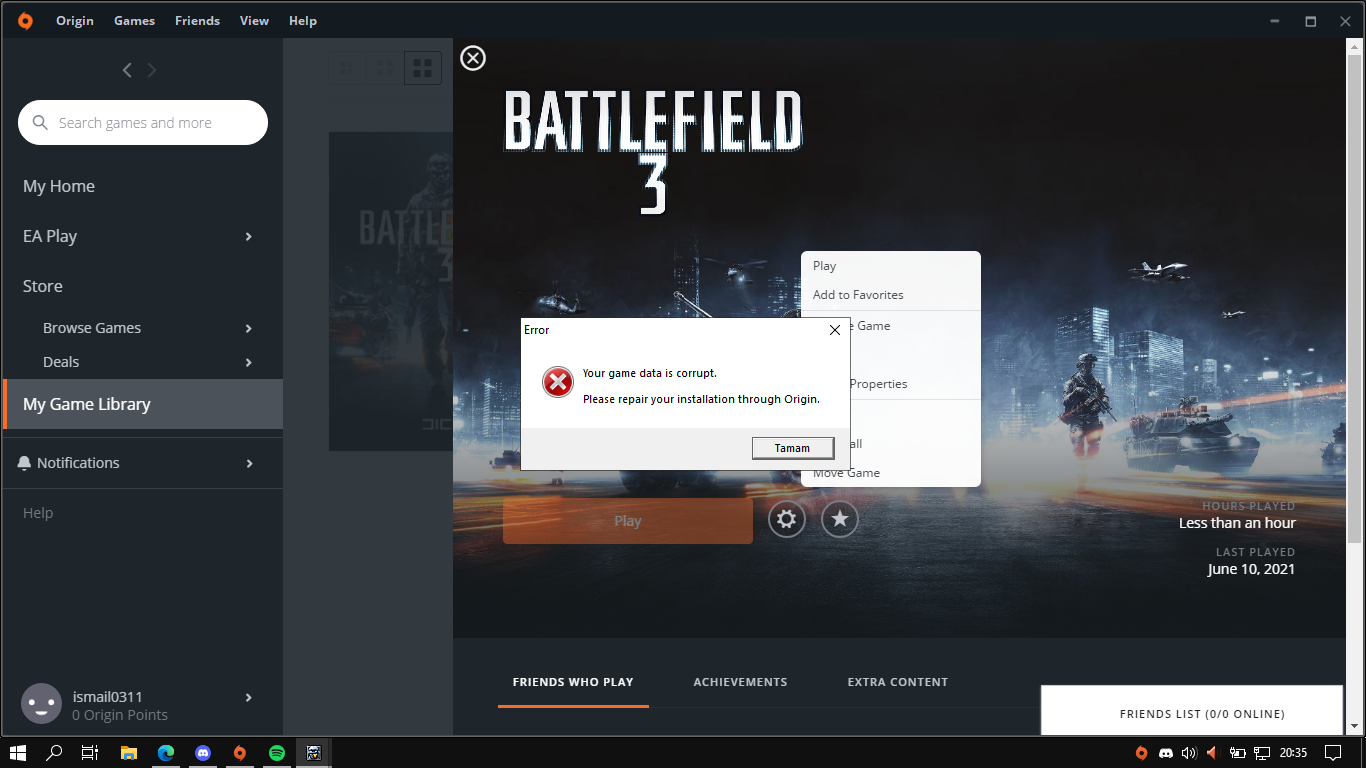Open the gear settings menu beside Play

tap(787, 519)
